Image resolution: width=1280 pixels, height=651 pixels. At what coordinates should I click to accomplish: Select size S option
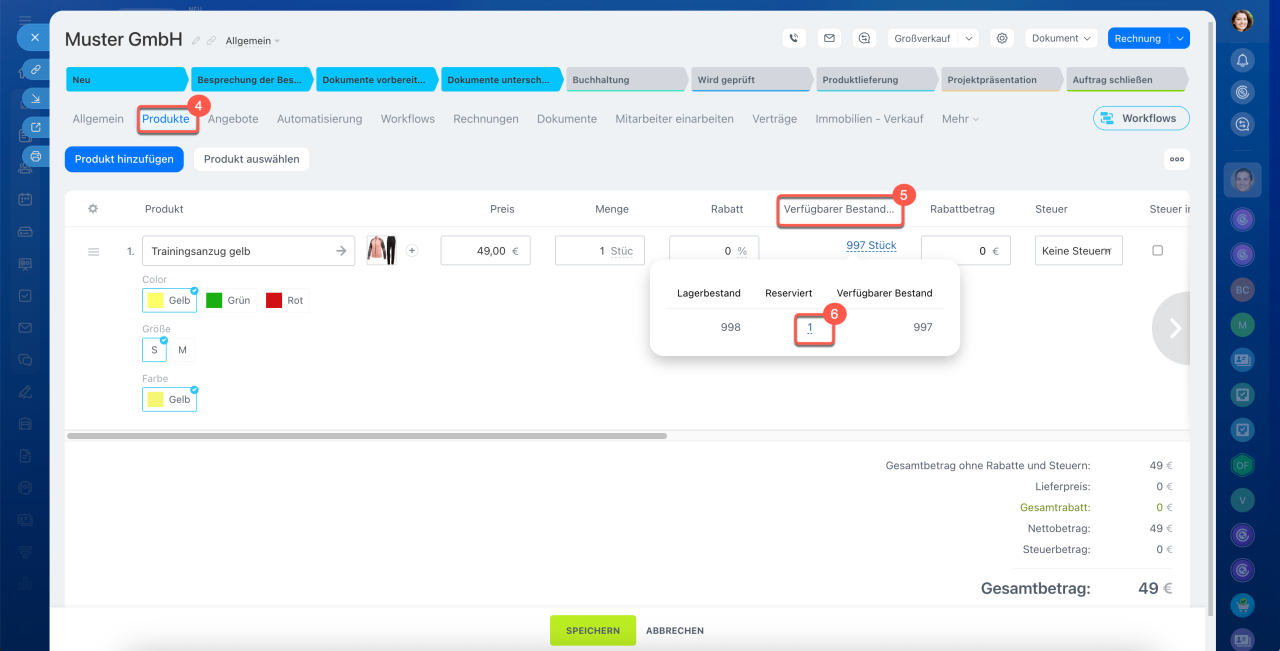[154, 350]
